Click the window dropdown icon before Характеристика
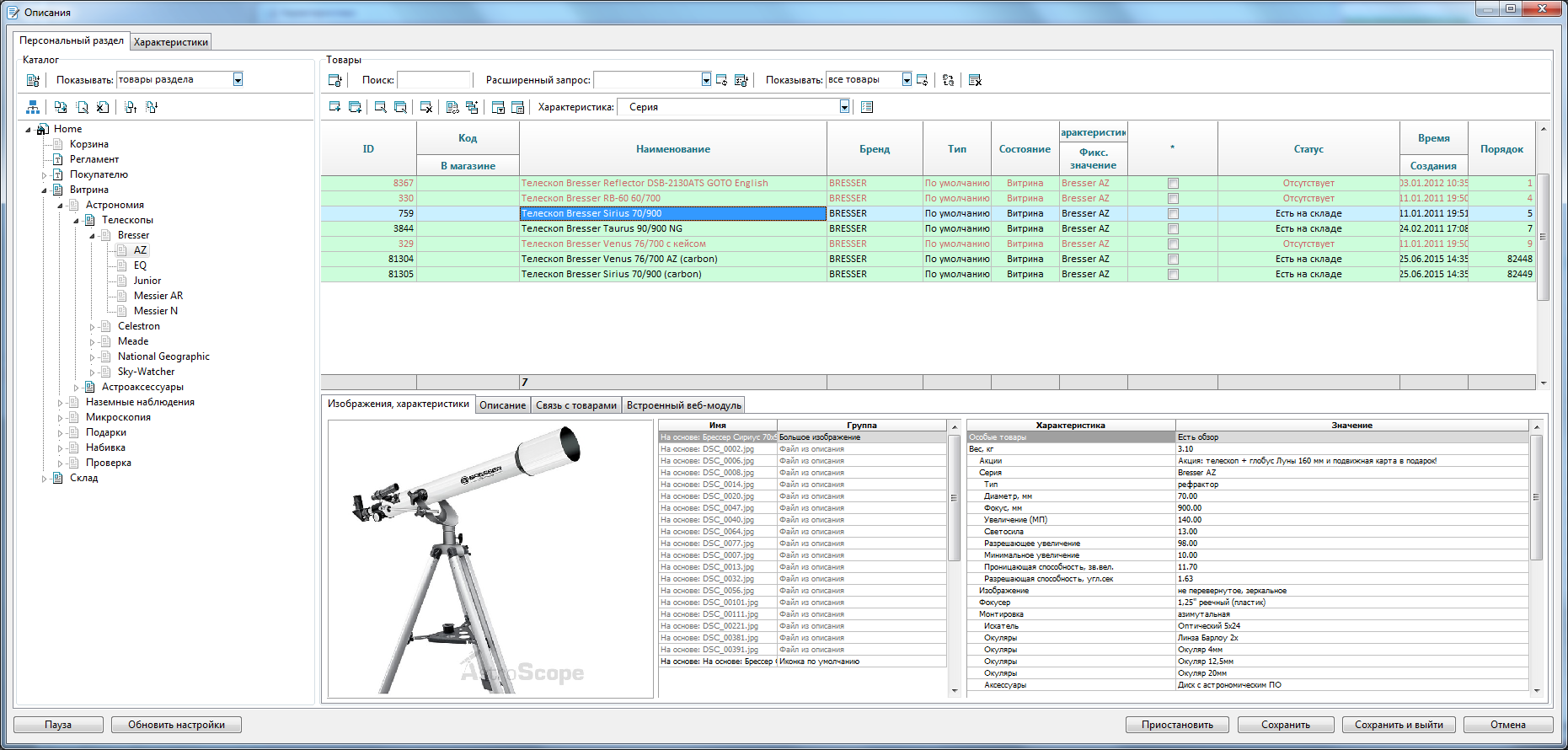1568x750 pixels. point(498,107)
